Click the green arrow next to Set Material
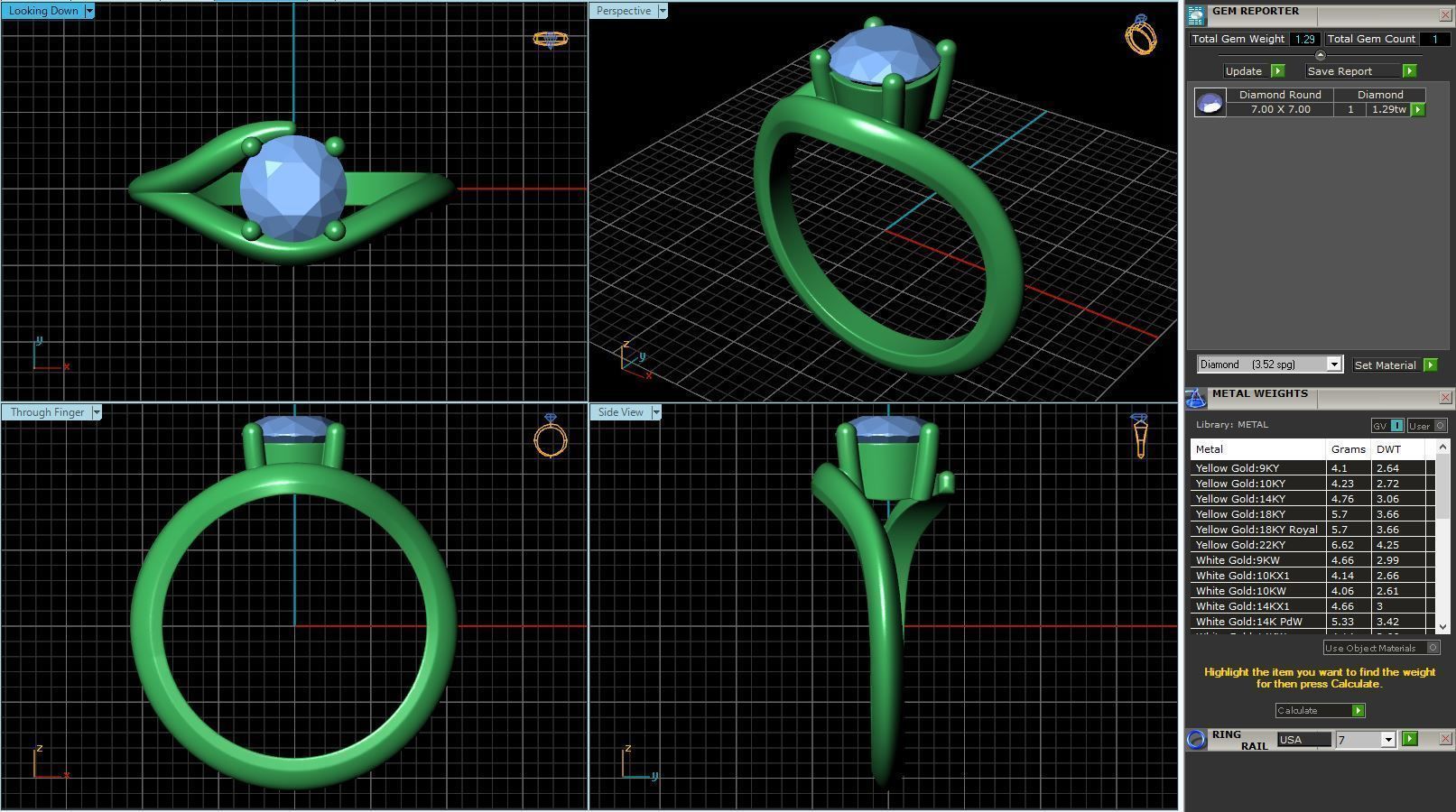The height and width of the screenshot is (812, 1456). tap(1430, 365)
